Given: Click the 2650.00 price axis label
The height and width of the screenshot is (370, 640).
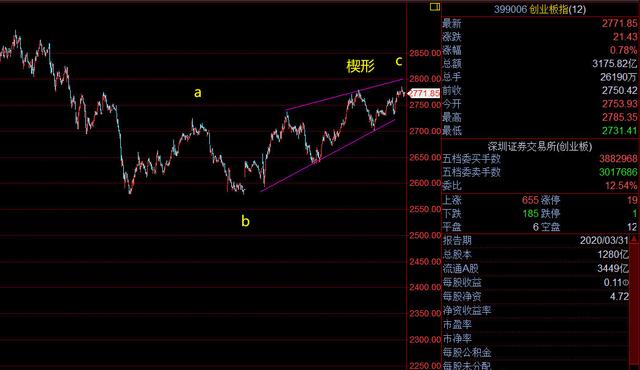Looking at the screenshot, I should pyautogui.click(x=425, y=157).
